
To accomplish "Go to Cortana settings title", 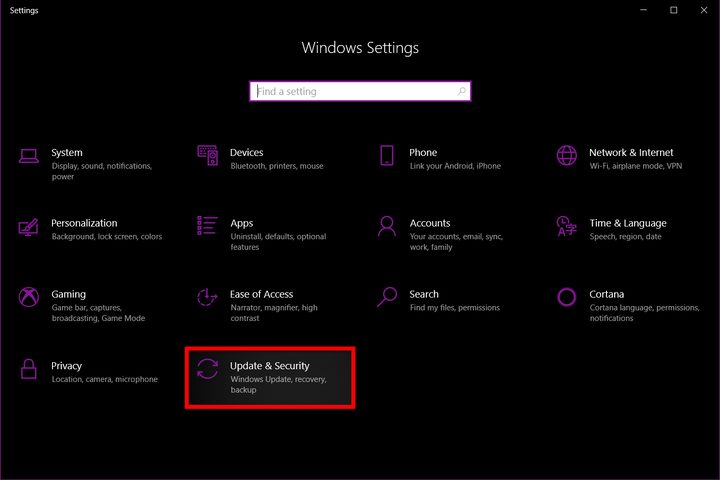I will pos(607,294).
